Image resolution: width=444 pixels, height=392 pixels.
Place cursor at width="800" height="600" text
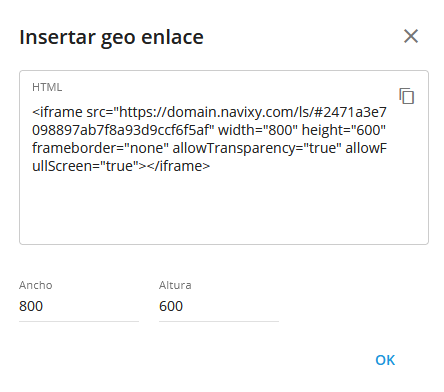pyautogui.click(x=302, y=130)
